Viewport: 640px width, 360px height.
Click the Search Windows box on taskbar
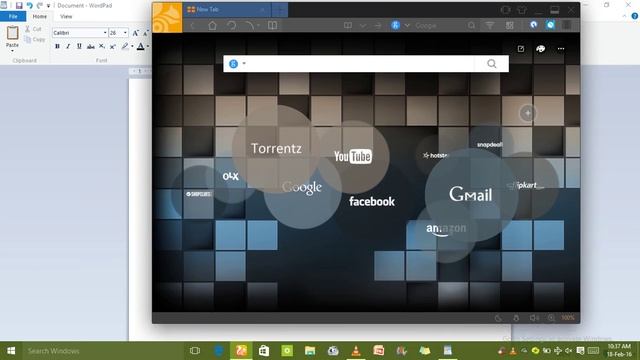[102, 351]
